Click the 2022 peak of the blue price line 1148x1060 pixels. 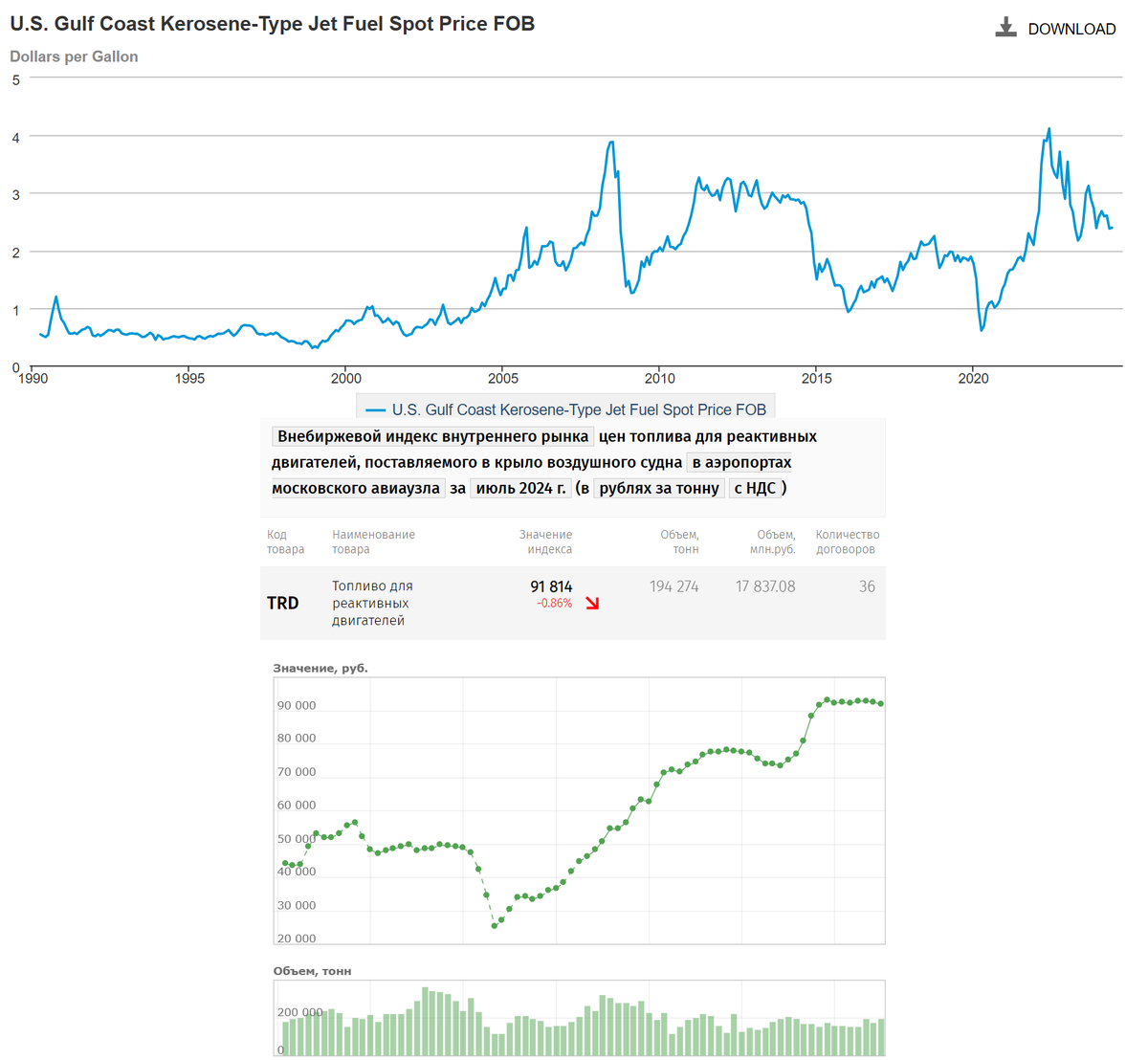(1049, 129)
